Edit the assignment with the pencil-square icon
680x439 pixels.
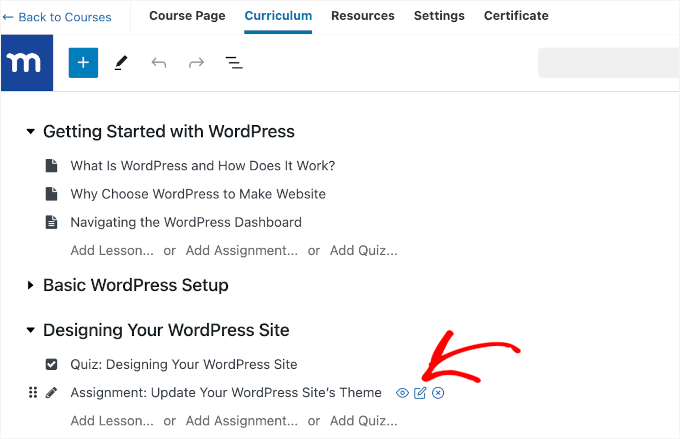(x=420, y=393)
